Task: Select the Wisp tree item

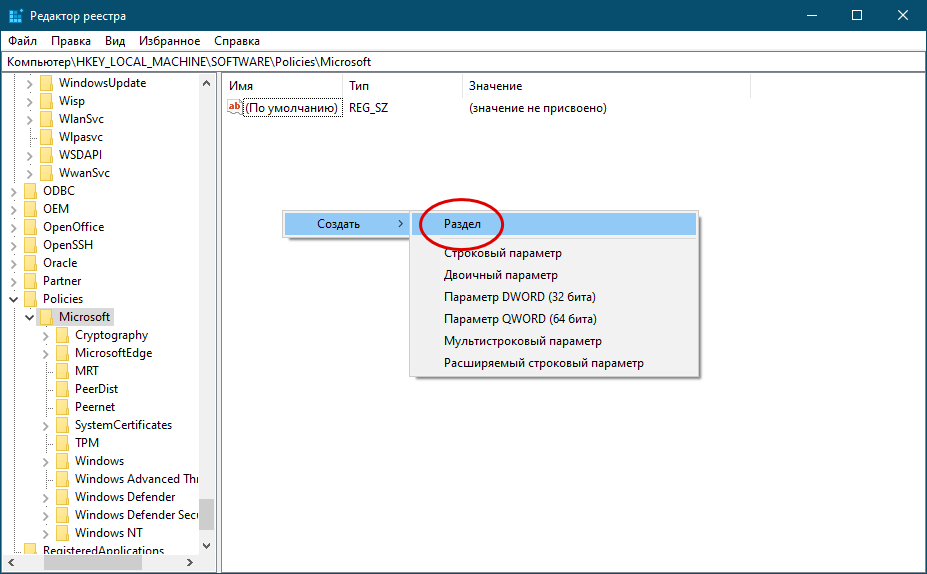Action: (x=72, y=101)
